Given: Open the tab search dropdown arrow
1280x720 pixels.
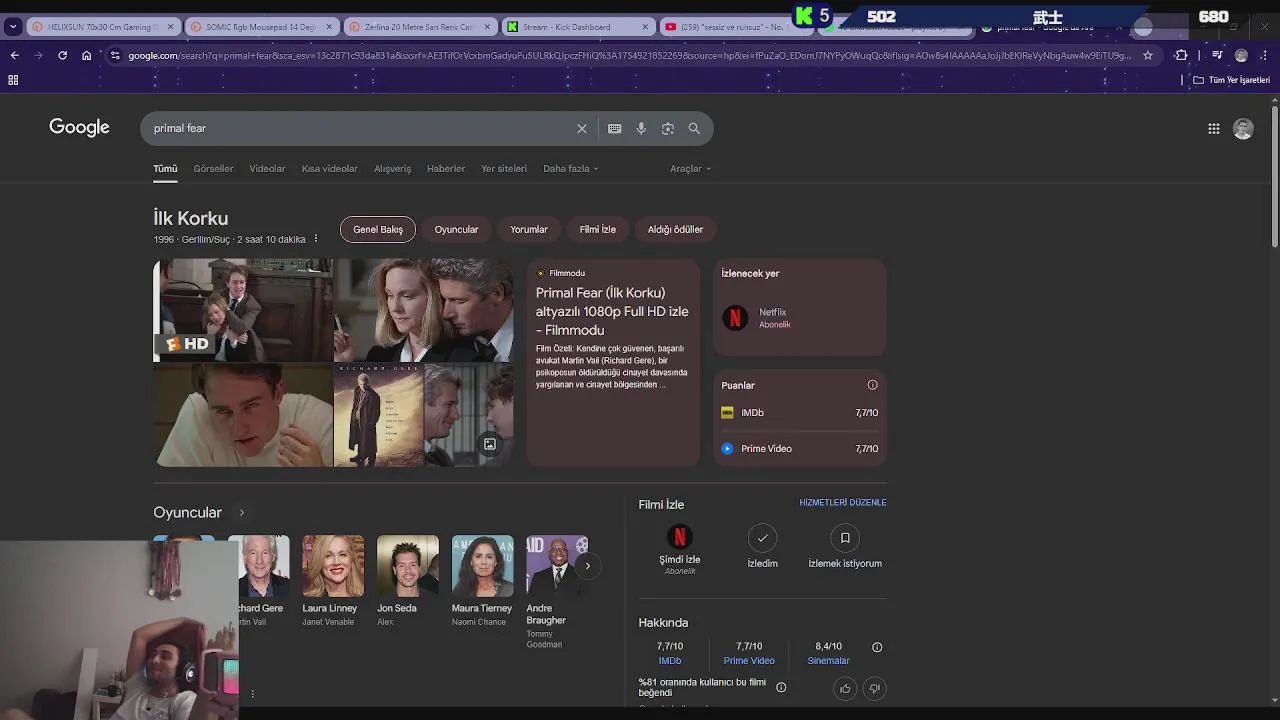Looking at the screenshot, I should 12,27.
